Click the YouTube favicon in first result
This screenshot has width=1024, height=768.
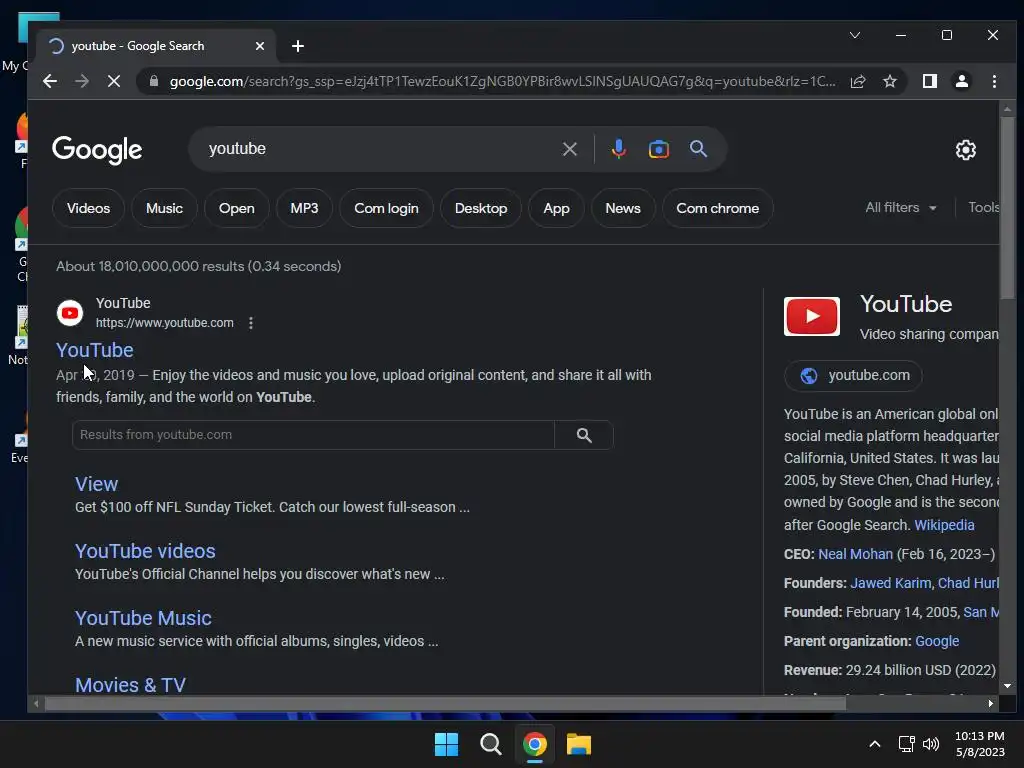pyautogui.click(x=70, y=313)
